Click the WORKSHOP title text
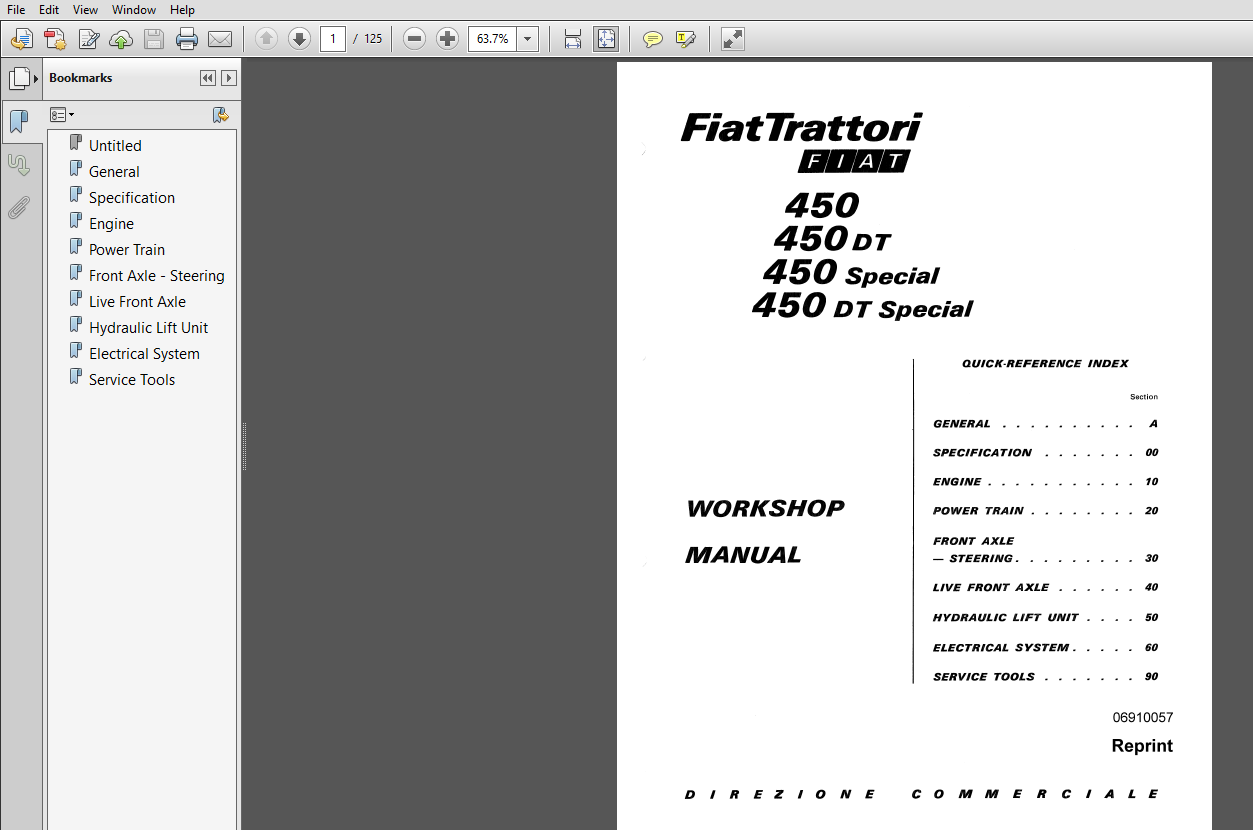1253x830 pixels. click(765, 508)
